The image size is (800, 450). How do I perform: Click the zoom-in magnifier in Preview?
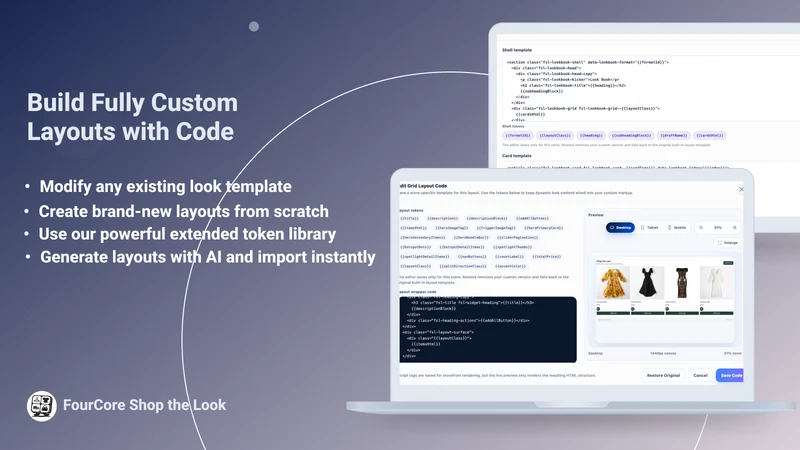pyautogui.click(x=735, y=228)
